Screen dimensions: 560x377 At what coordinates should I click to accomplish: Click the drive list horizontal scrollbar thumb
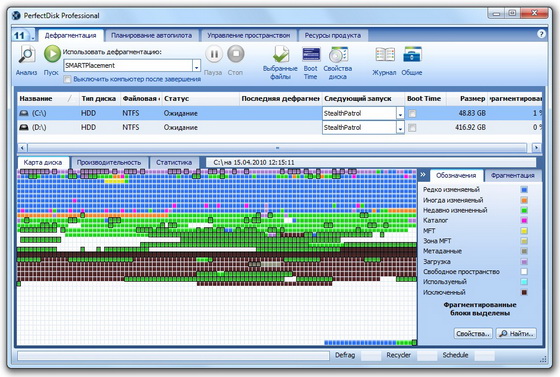pyautogui.click(x=277, y=147)
